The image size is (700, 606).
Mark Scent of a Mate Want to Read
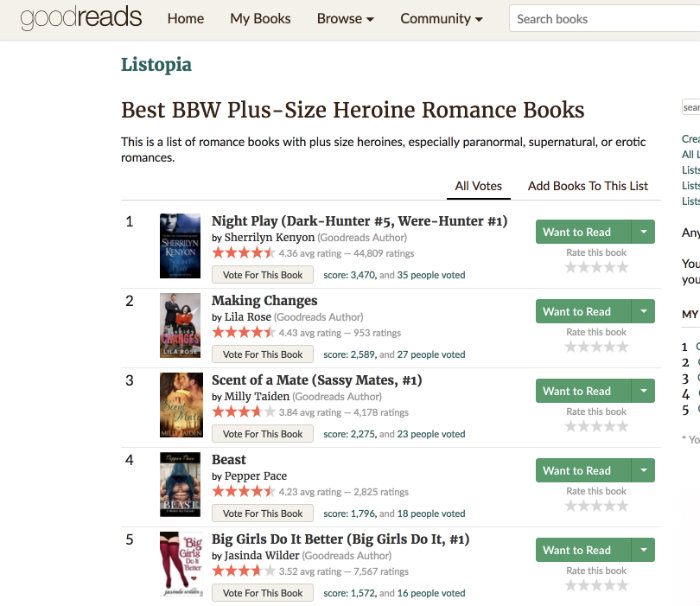pyautogui.click(x=583, y=391)
